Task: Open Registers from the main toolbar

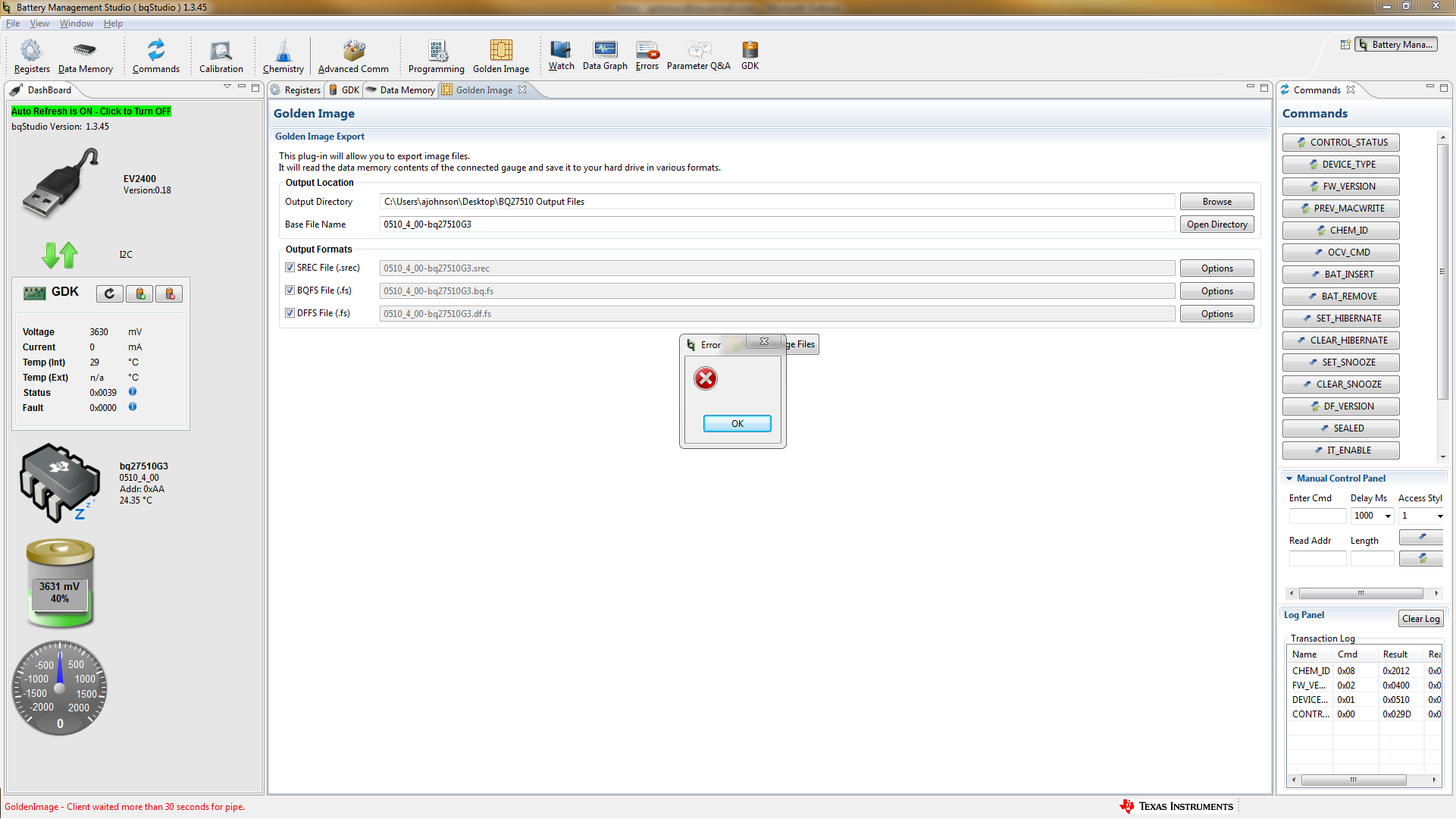Action: point(32,57)
